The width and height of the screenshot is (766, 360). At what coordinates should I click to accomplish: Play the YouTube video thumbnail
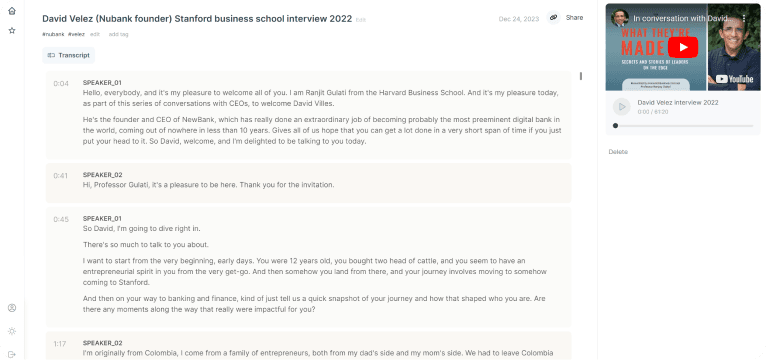click(x=682, y=47)
